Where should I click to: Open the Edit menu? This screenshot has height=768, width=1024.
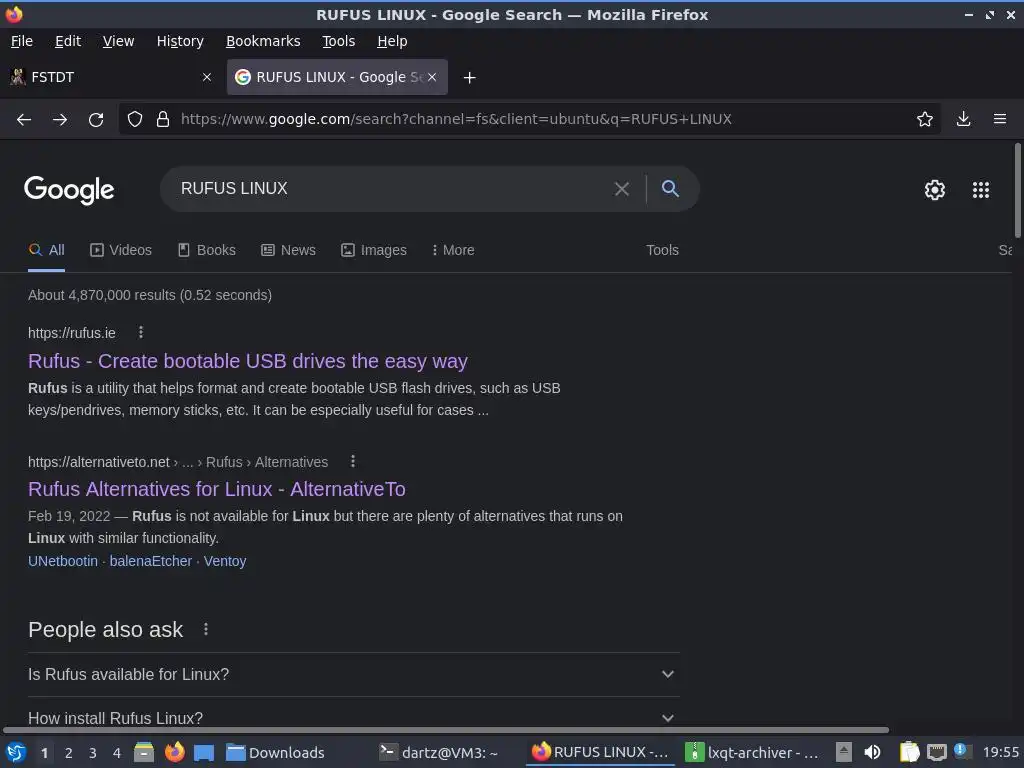tap(68, 41)
